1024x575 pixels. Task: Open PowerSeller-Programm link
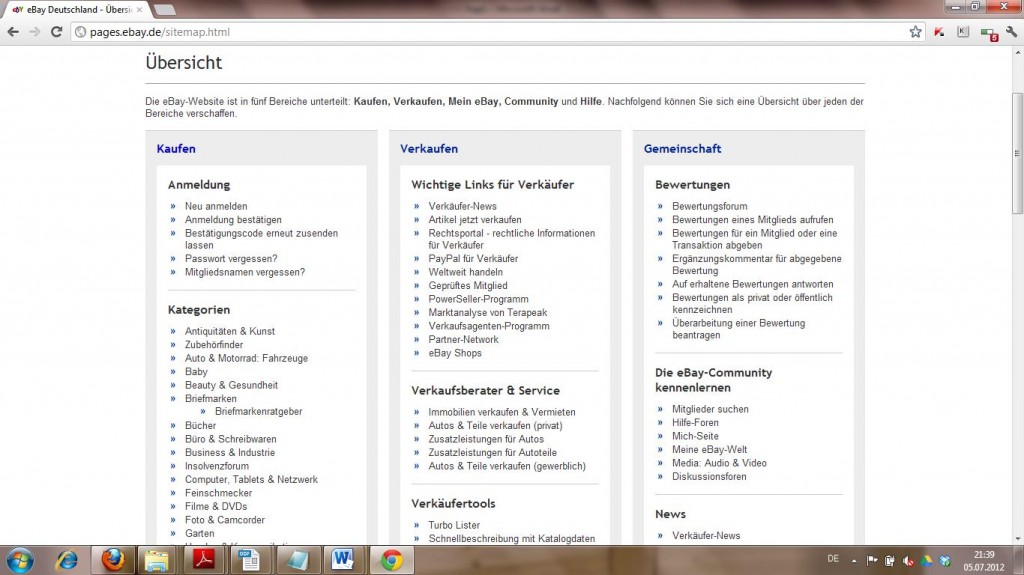[479, 299]
